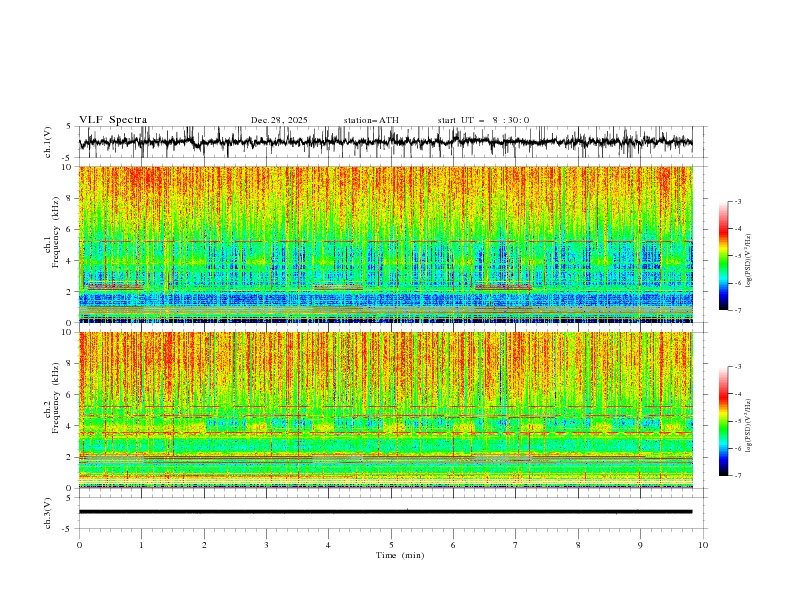Select the "station=ATH" header text
The image size is (792, 612).
tap(371, 120)
